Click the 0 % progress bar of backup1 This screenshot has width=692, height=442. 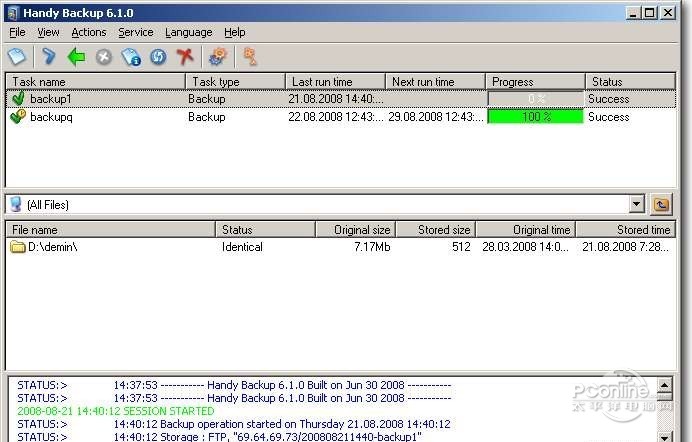[x=535, y=99]
